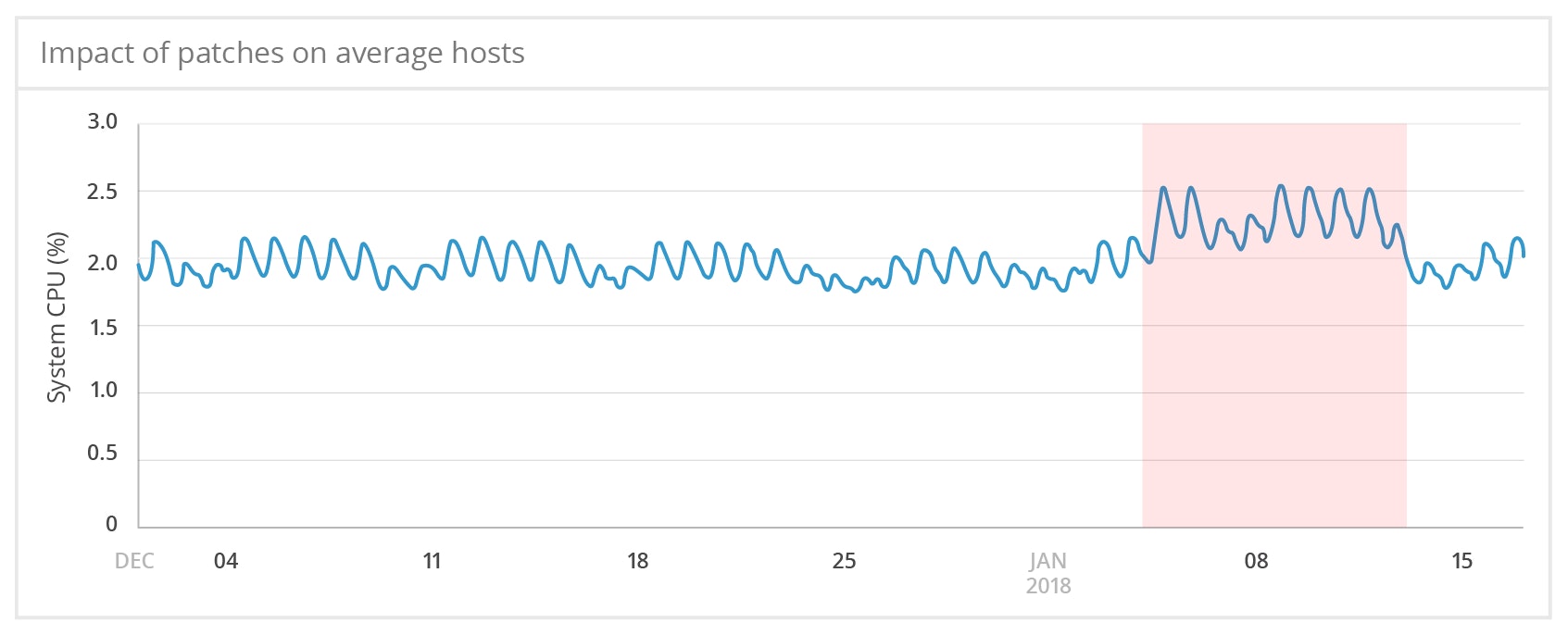Select the 2.5 y-axis tick label

click(x=103, y=192)
